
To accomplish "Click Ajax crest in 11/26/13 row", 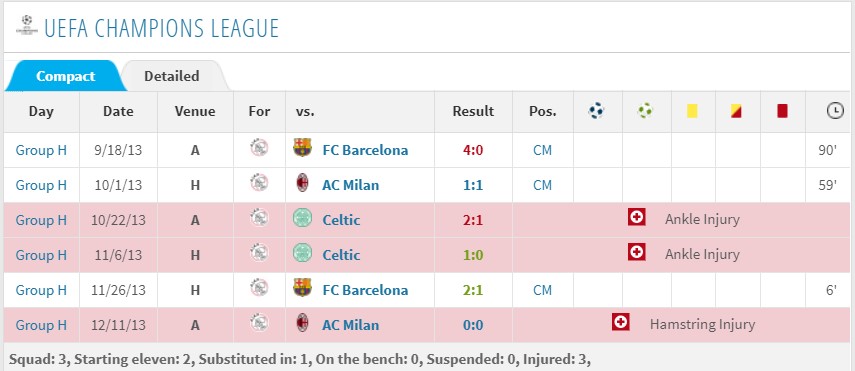I will (x=259, y=288).
